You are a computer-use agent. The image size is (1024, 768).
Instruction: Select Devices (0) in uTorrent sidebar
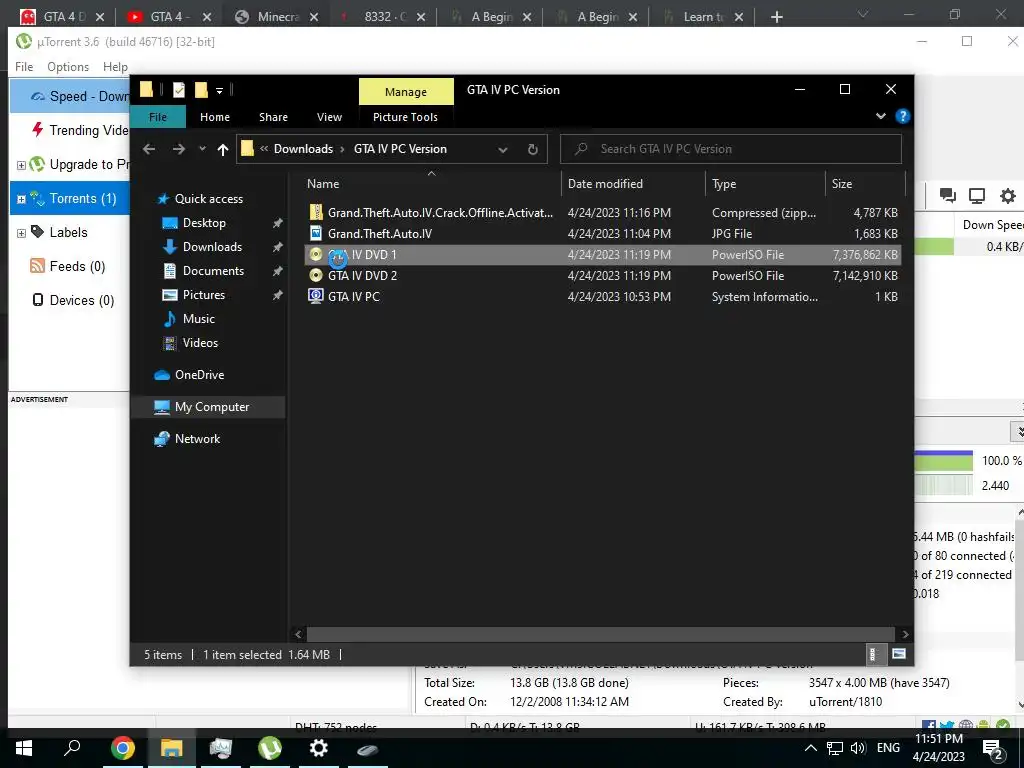pos(82,300)
